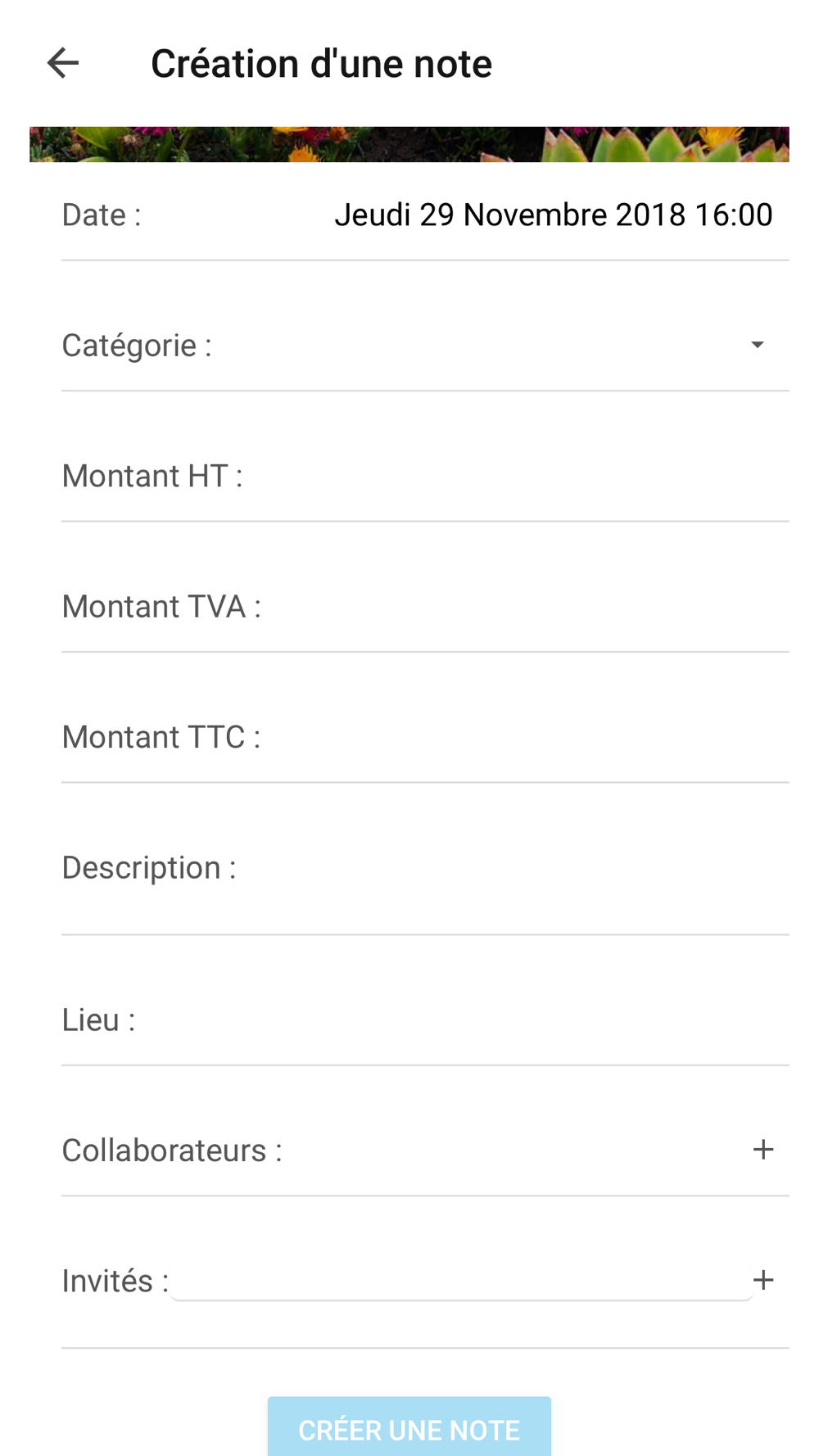Tap the Collaborateurs row label
Screen dimensions: 819x1456
coord(172,1151)
